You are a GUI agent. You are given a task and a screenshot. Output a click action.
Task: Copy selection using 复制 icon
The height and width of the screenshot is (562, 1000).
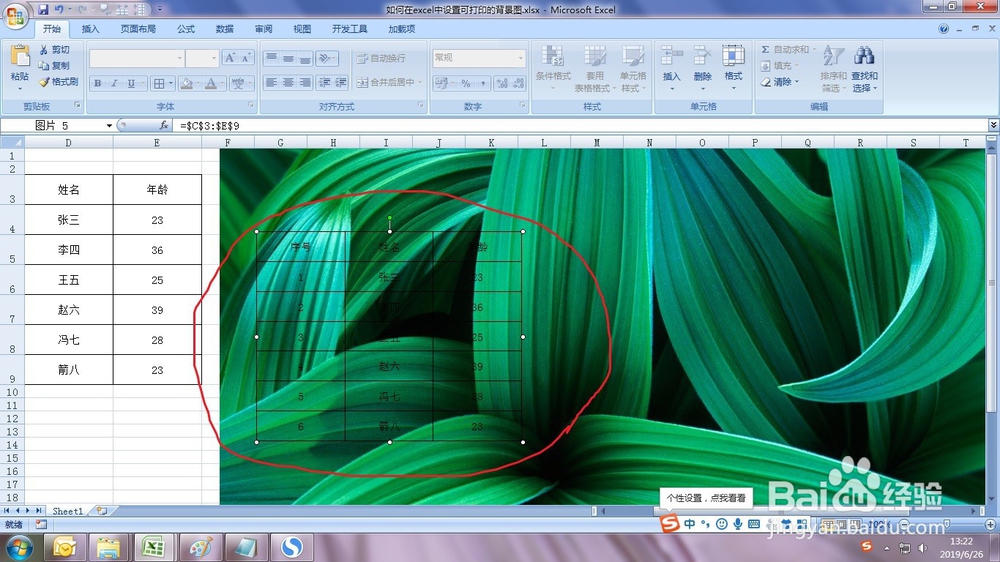click(54, 66)
